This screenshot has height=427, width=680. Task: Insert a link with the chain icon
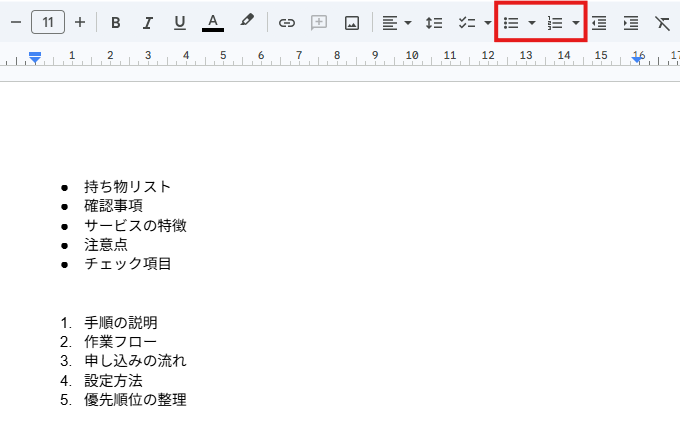[x=287, y=23]
